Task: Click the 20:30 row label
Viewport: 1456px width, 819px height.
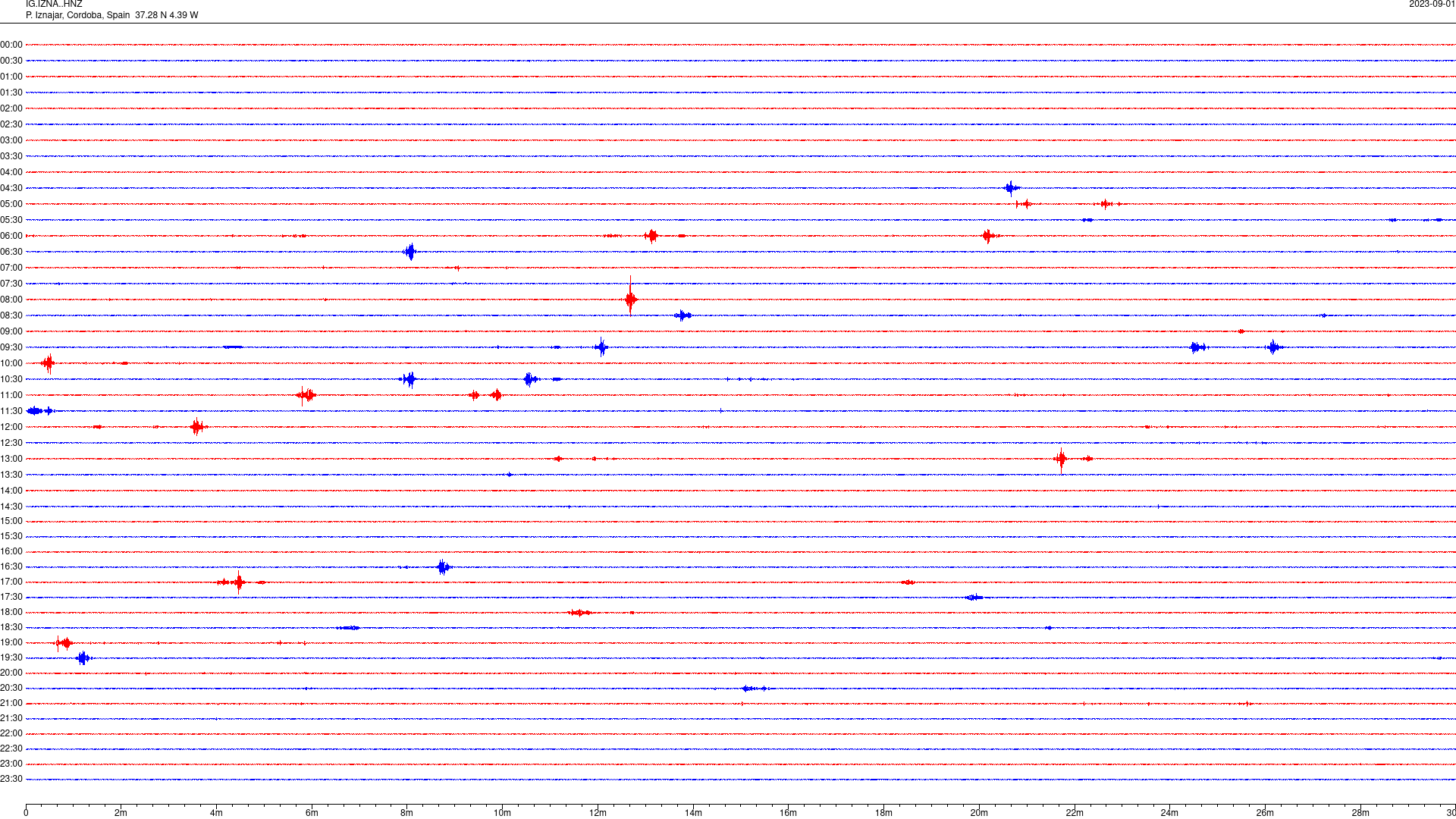Action: [x=11, y=688]
